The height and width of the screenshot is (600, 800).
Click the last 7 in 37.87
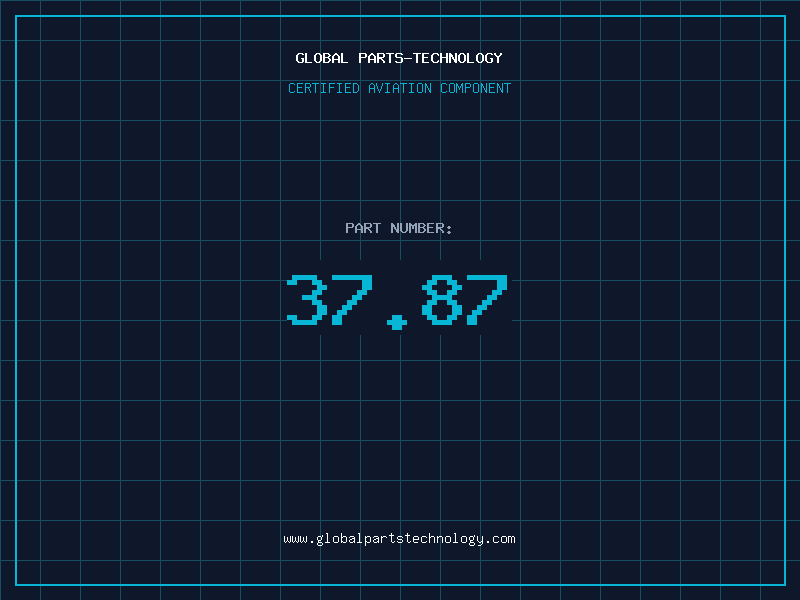coord(487,299)
